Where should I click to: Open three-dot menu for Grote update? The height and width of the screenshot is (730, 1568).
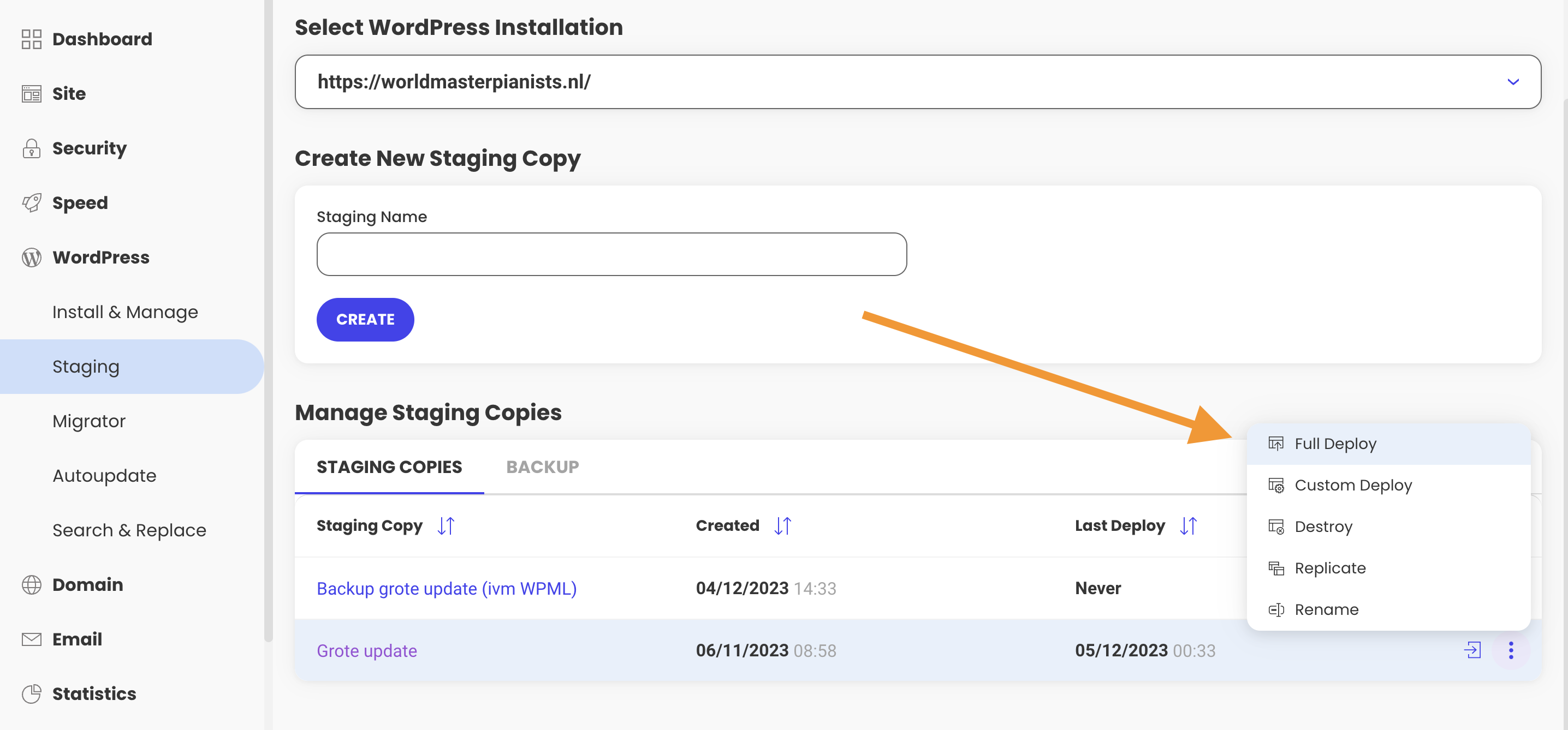pos(1511,650)
